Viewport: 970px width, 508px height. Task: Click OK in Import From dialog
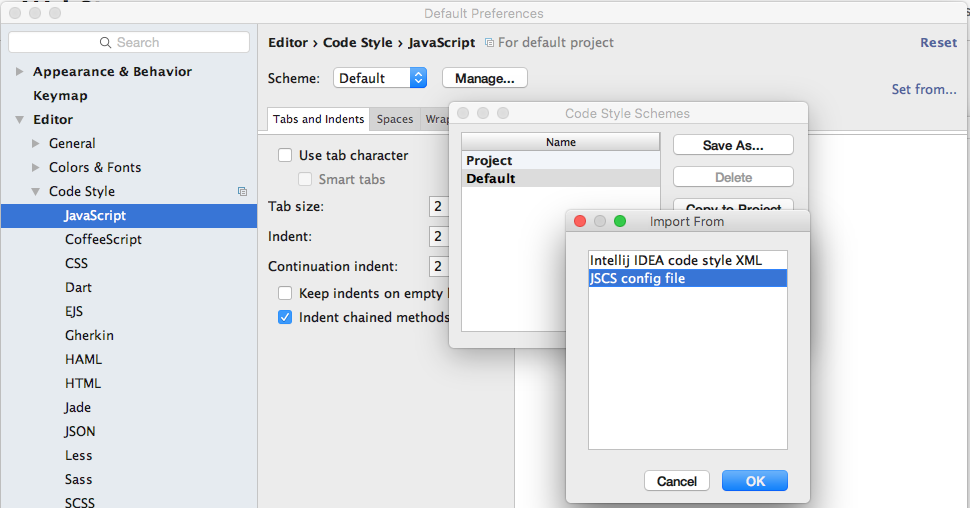click(x=755, y=481)
